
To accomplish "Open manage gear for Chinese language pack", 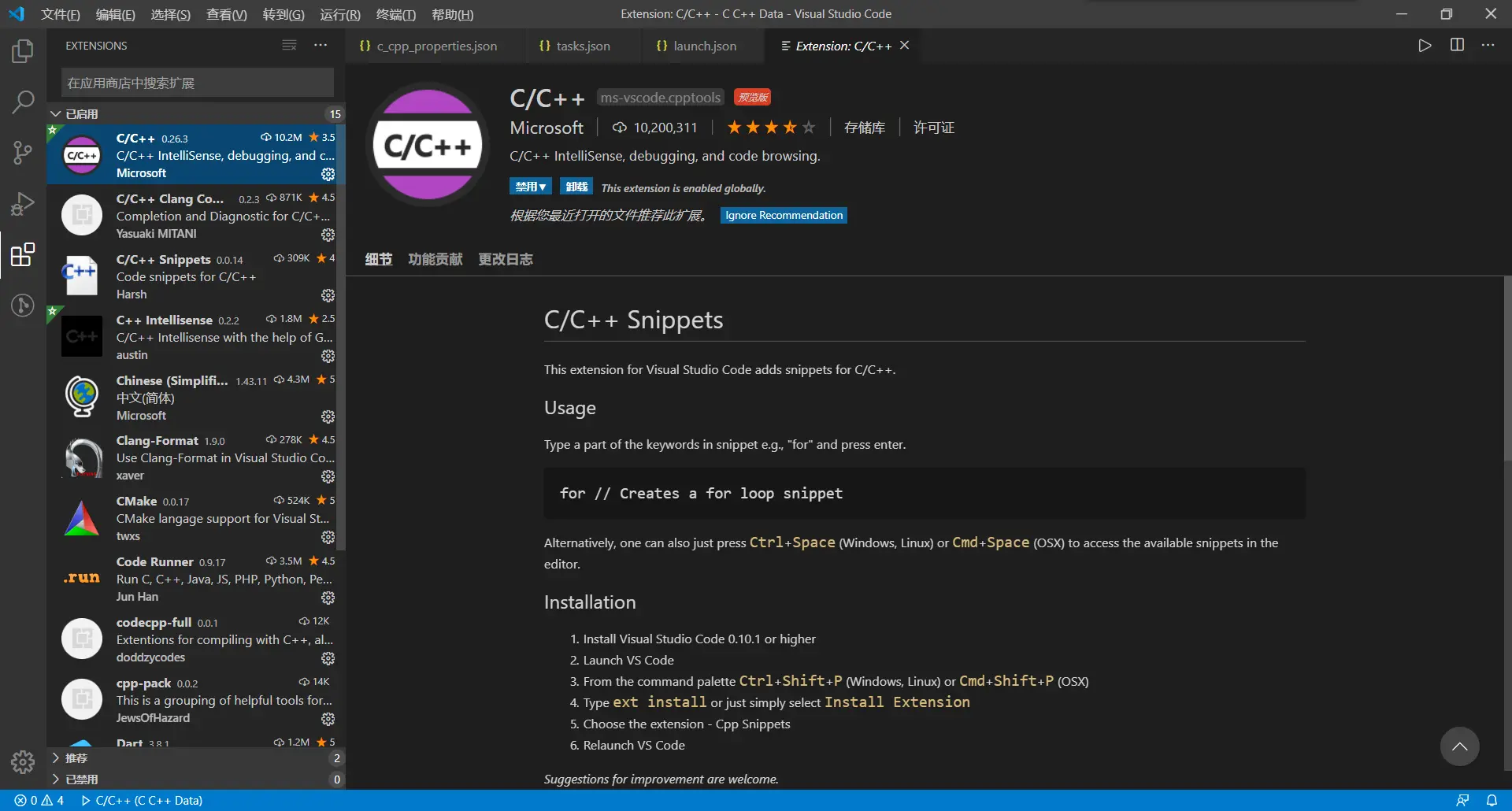I will pos(328,417).
